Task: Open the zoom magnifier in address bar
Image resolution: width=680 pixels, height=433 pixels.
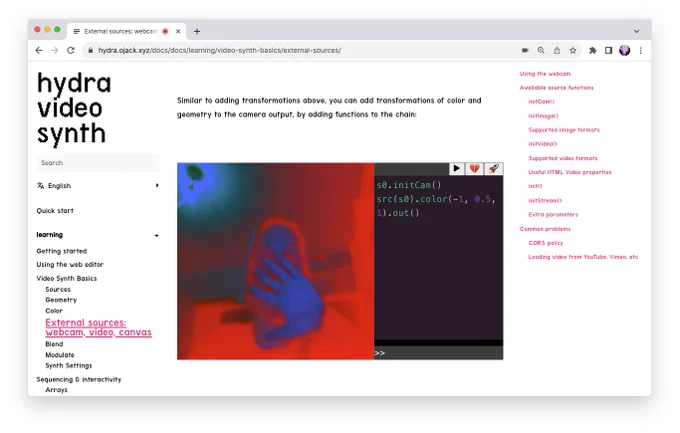Action: tap(541, 50)
